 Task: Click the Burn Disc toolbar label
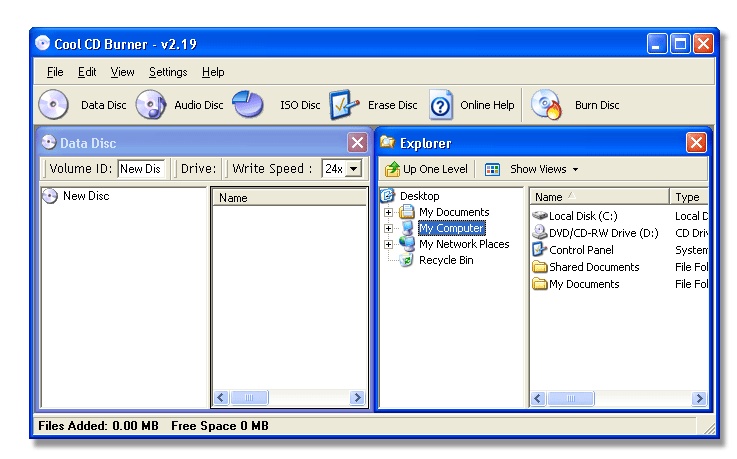[x=597, y=105]
